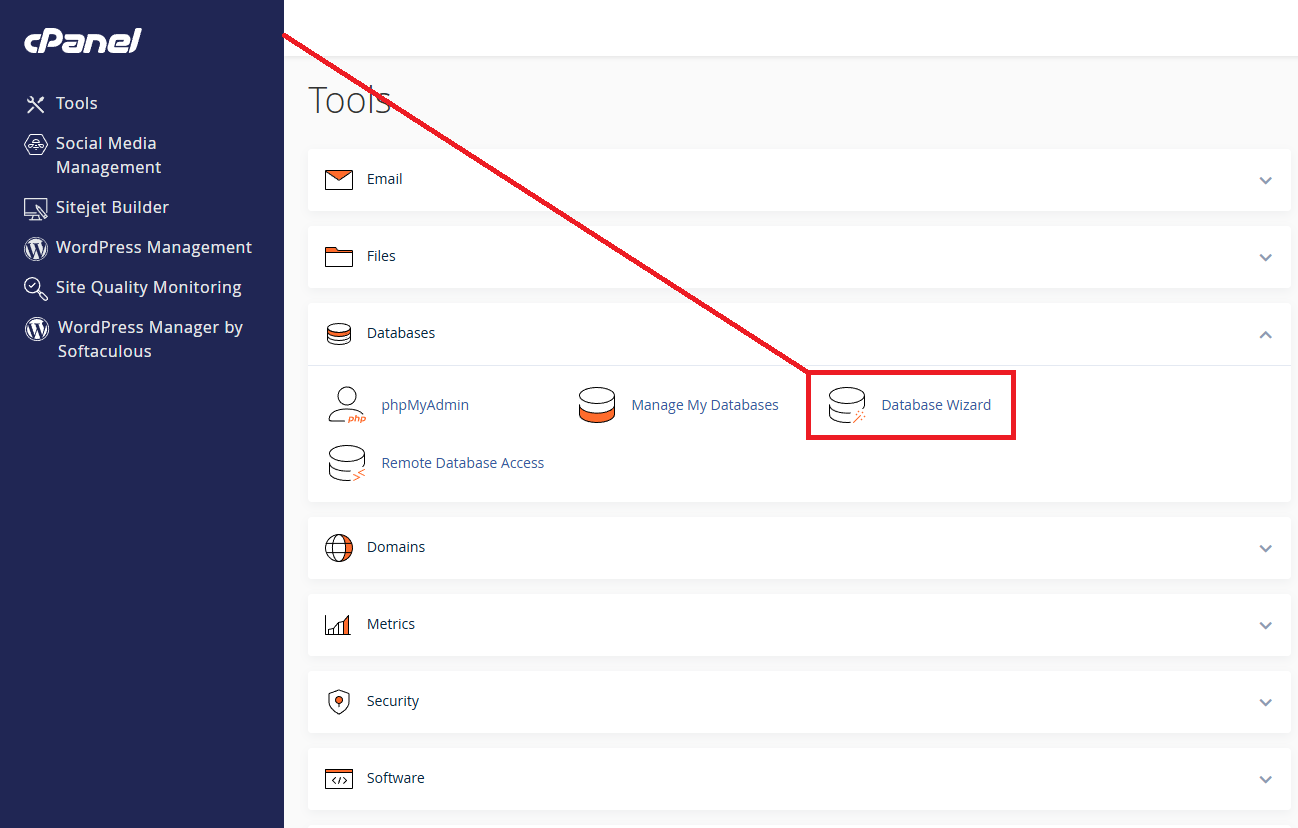Click the WordPress Manager by Softaculous icon
This screenshot has width=1298, height=828.
pyautogui.click(x=37, y=328)
